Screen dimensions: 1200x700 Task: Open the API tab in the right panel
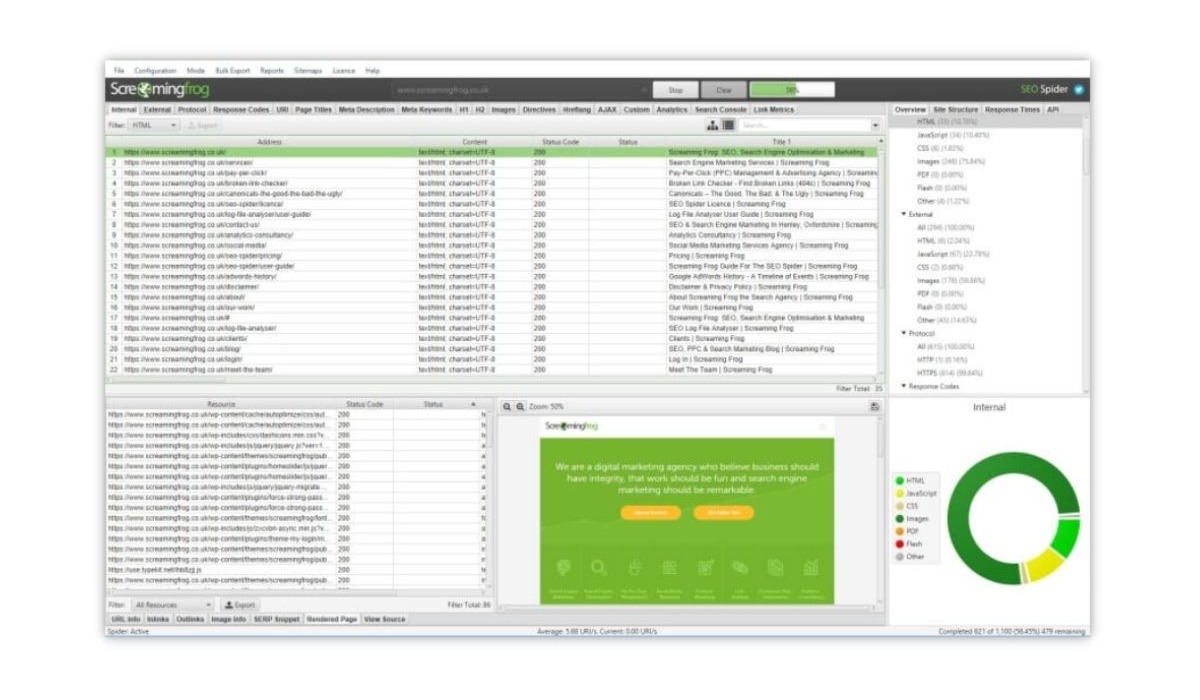coord(1052,110)
